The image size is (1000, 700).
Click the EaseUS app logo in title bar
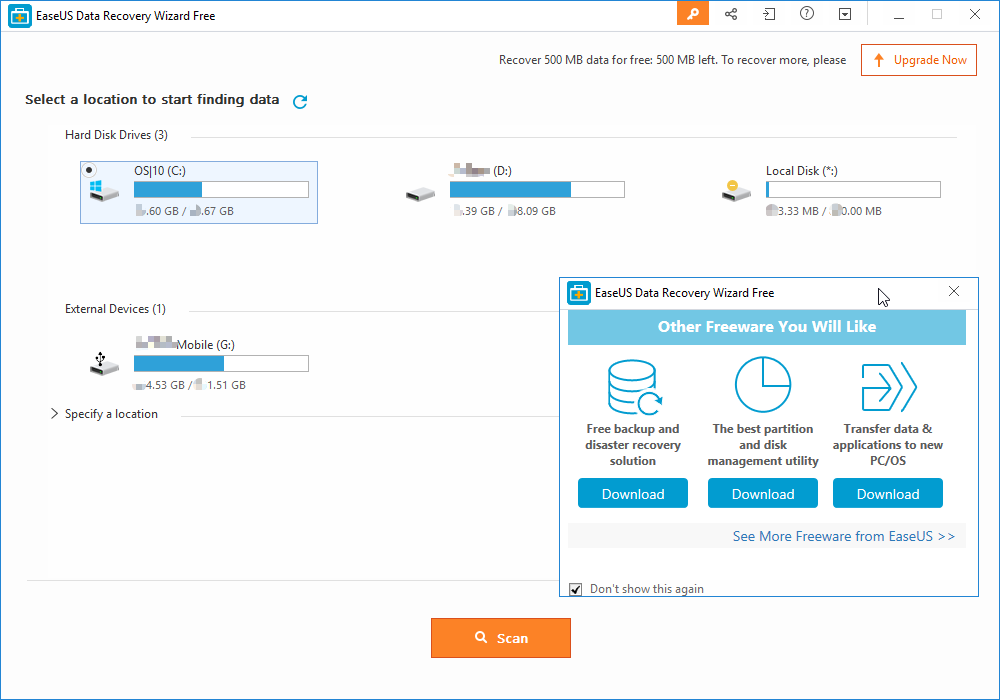20,16
